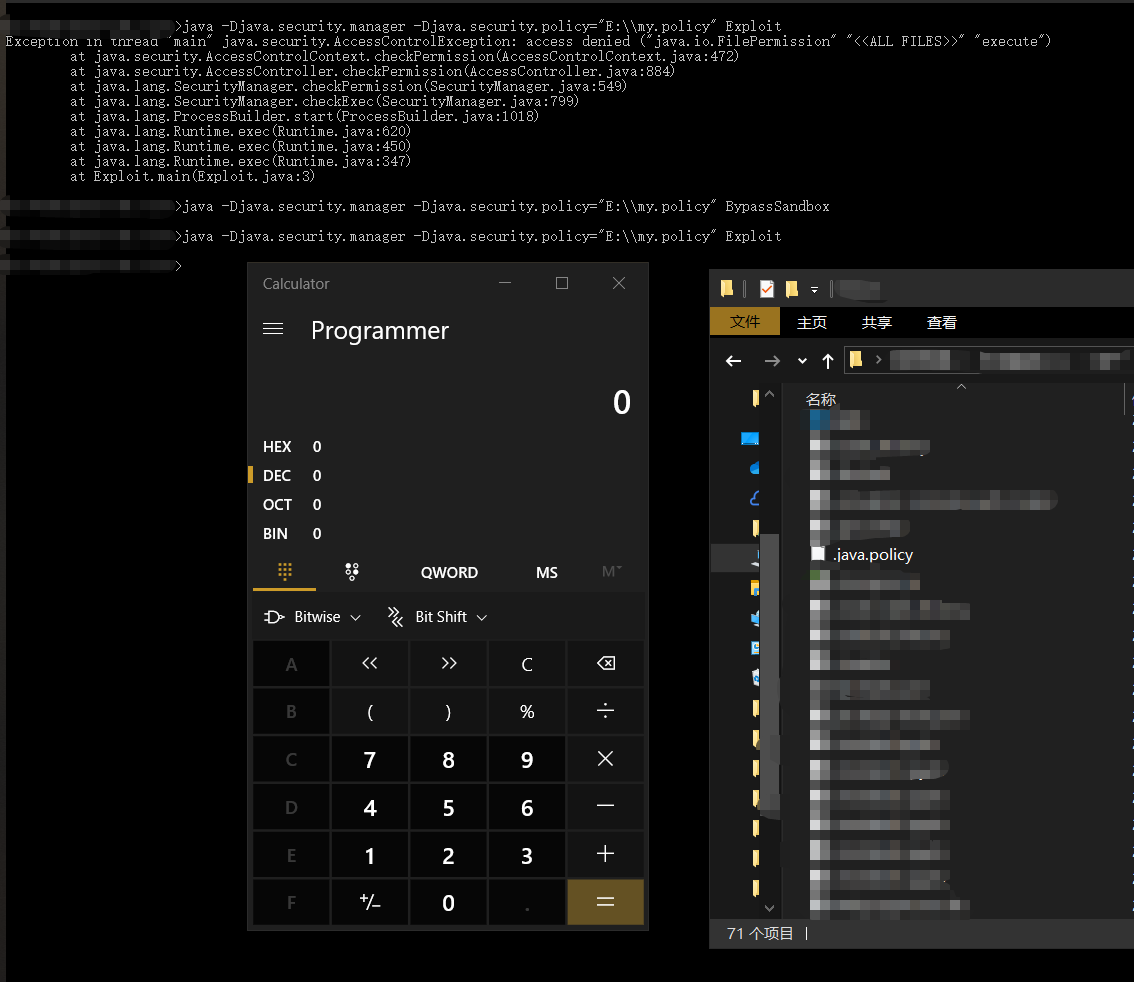The image size is (1134, 982).
Task: Open the 文件 ribbon tab
Action: click(x=745, y=322)
